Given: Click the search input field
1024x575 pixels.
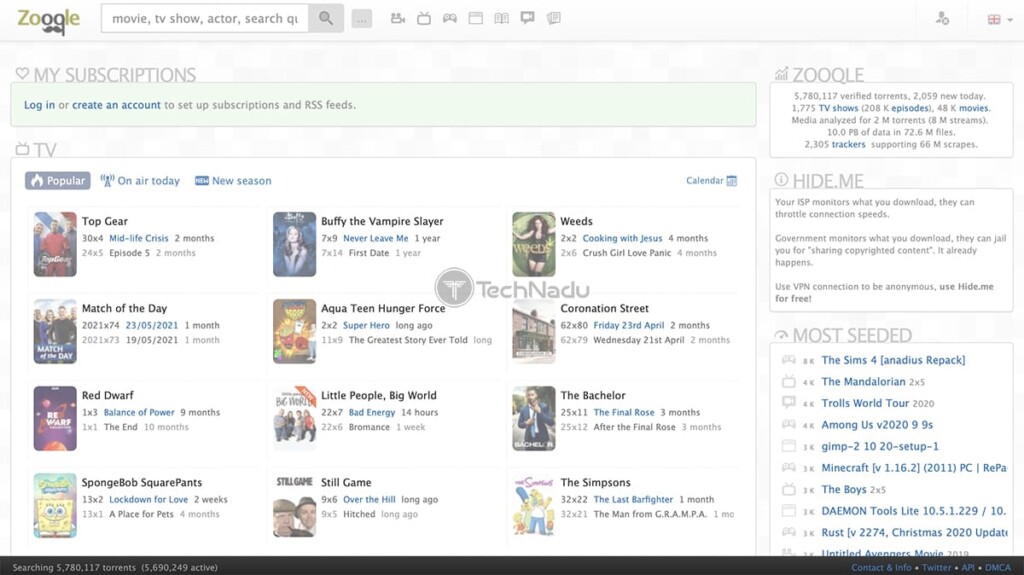Looking at the screenshot, I should [204, 18].
